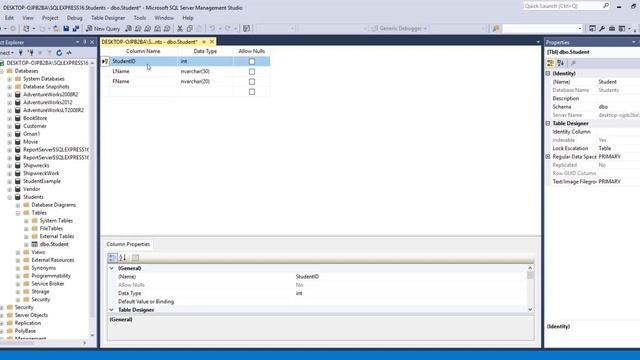This screenshot has width=640, height=360.
Task: Collapse the Tables folder
Action: [x=18, y=213]
